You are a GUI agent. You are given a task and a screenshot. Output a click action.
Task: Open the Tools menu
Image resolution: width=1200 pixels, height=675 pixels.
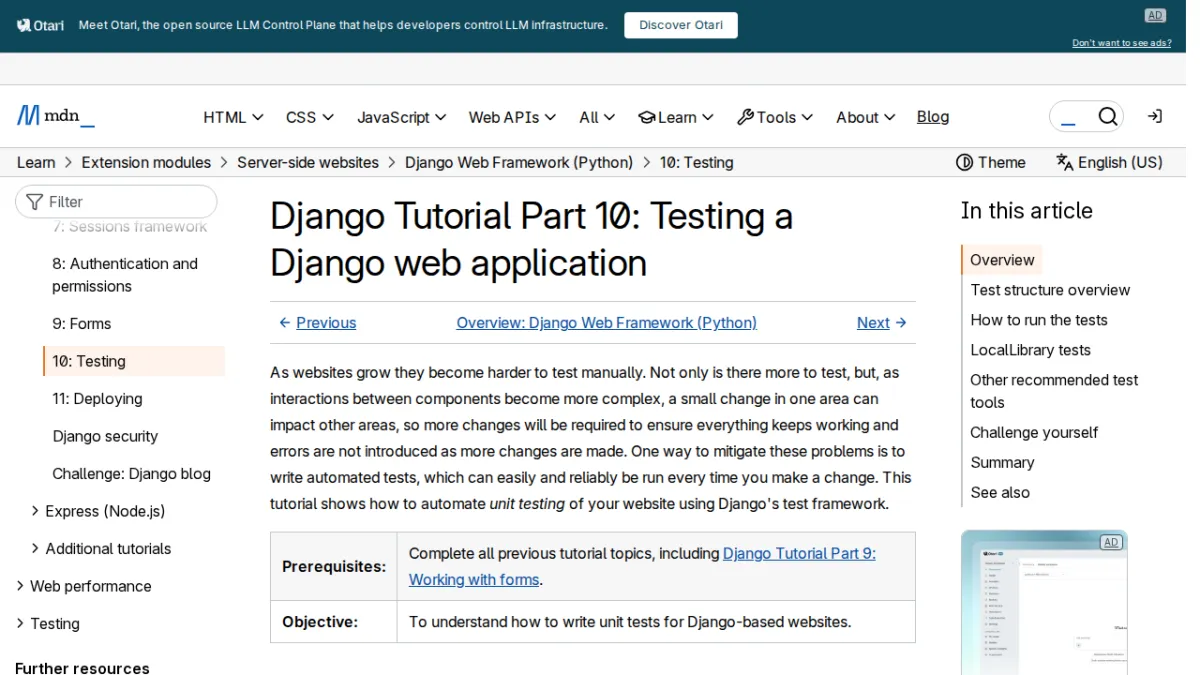pos(775,117)
